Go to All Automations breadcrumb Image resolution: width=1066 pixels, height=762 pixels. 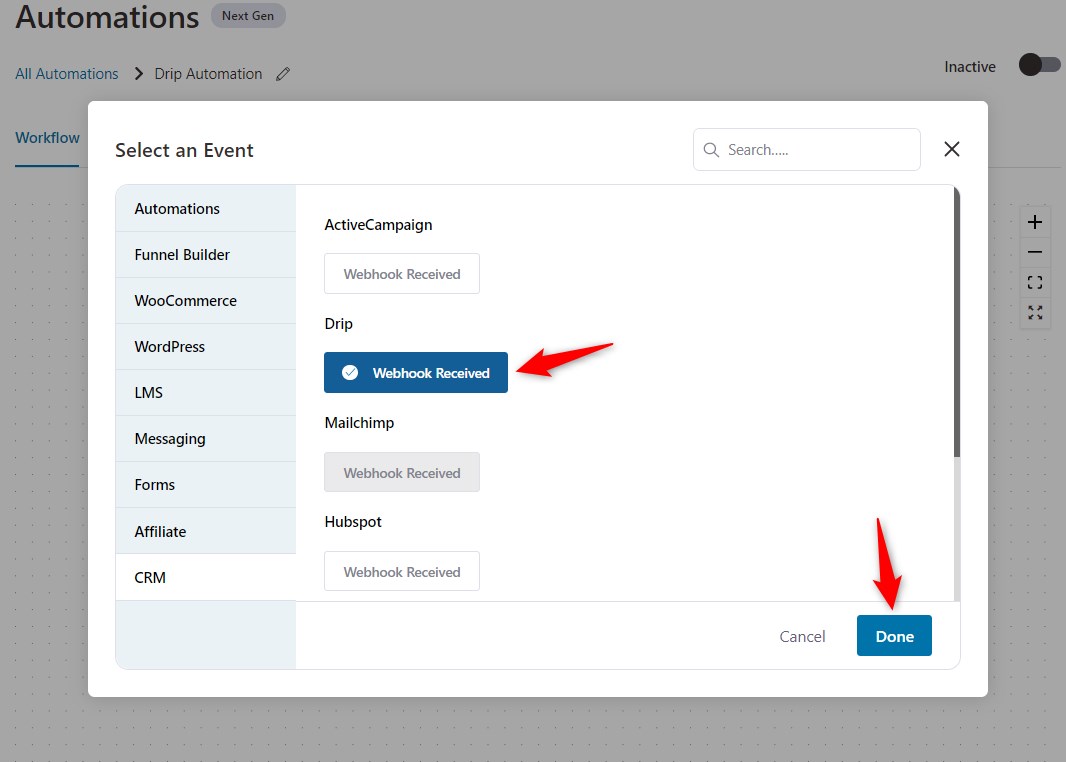[67, 73]
